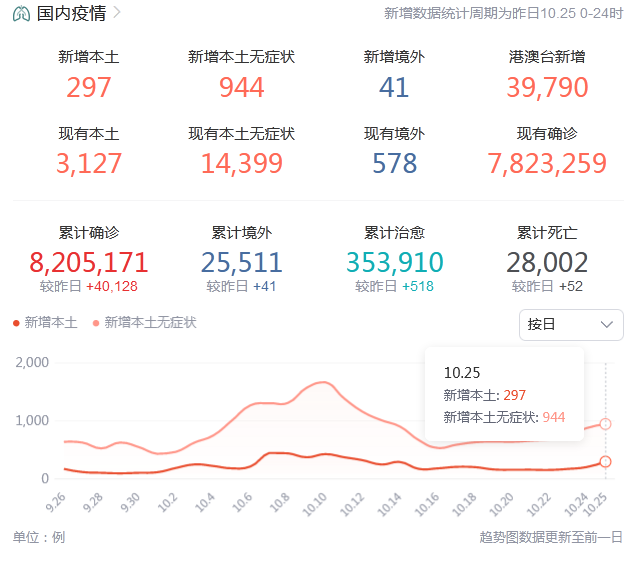Viewport: 630px width, 568px height.
Task: Click the 累计治愈 353,910 total
Action: click(394, 262)
